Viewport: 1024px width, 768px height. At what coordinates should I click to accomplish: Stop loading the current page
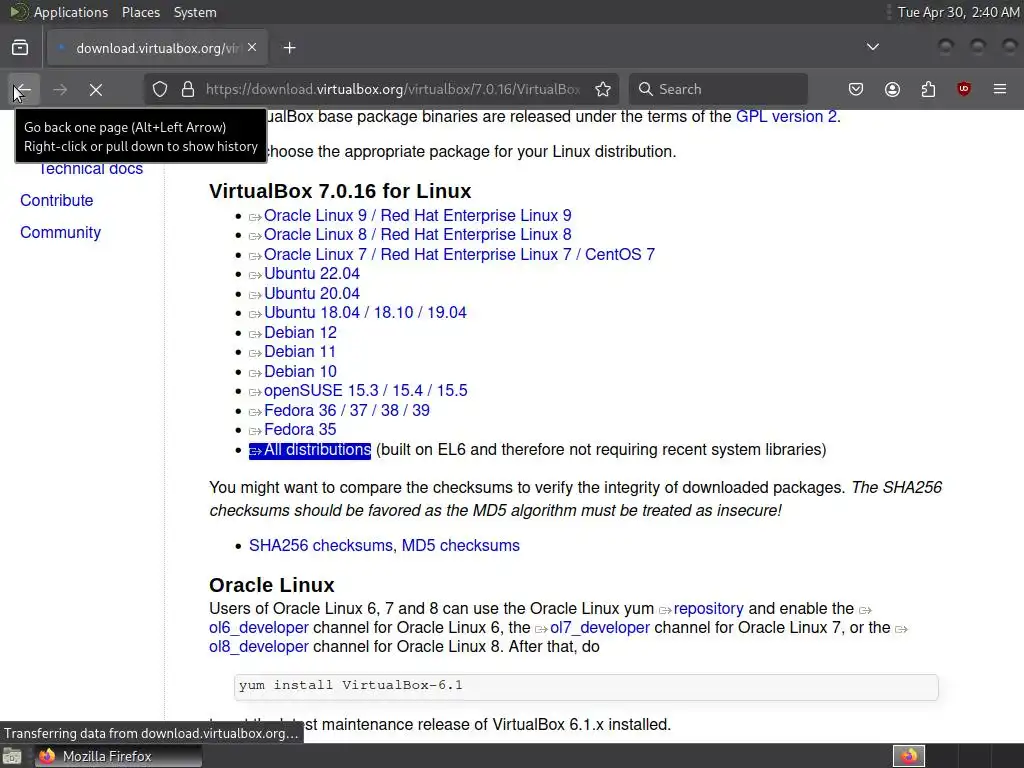[x=96, y=89]
